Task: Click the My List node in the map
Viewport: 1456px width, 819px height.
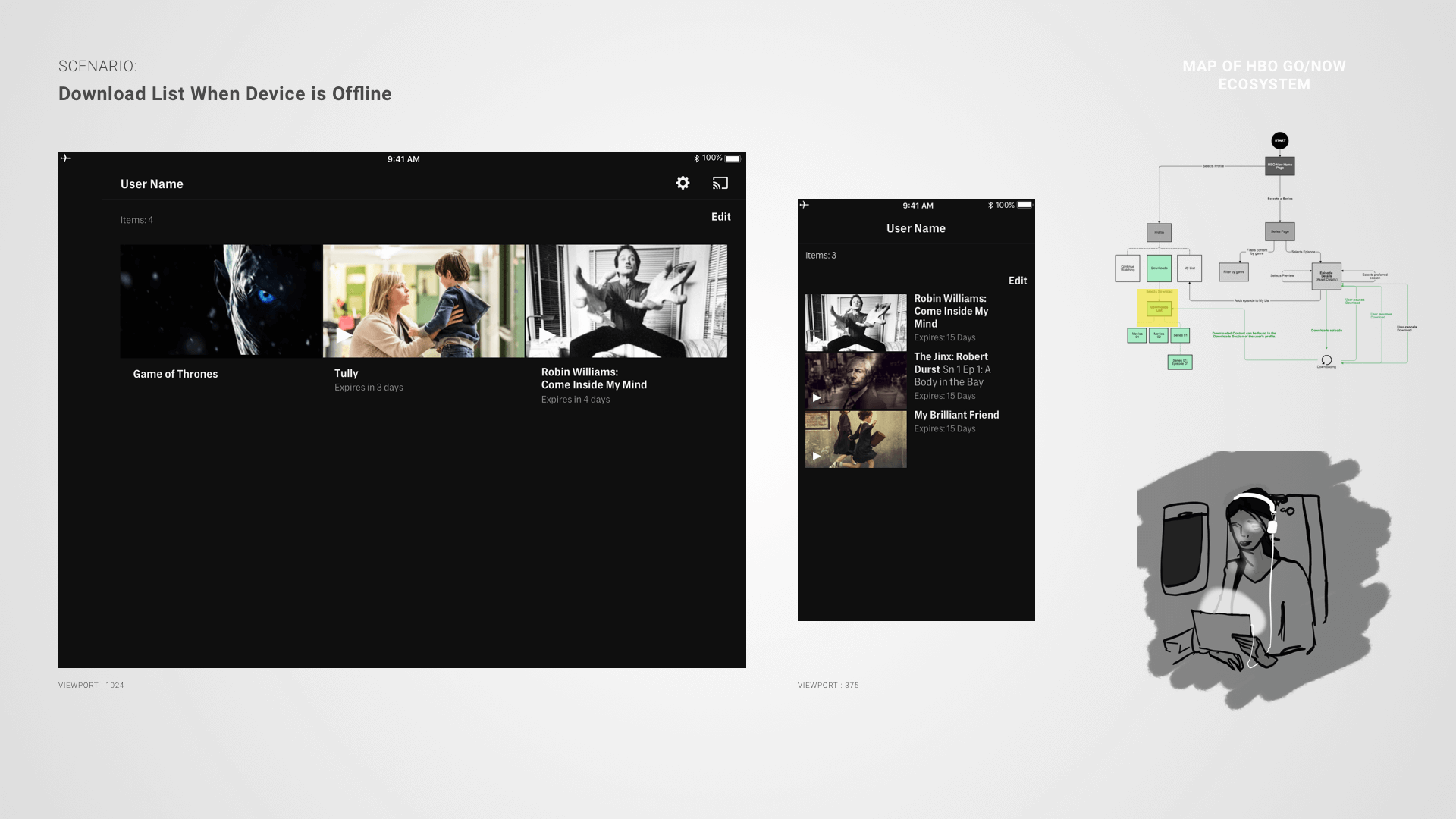Action: [x=1190, y=268]
